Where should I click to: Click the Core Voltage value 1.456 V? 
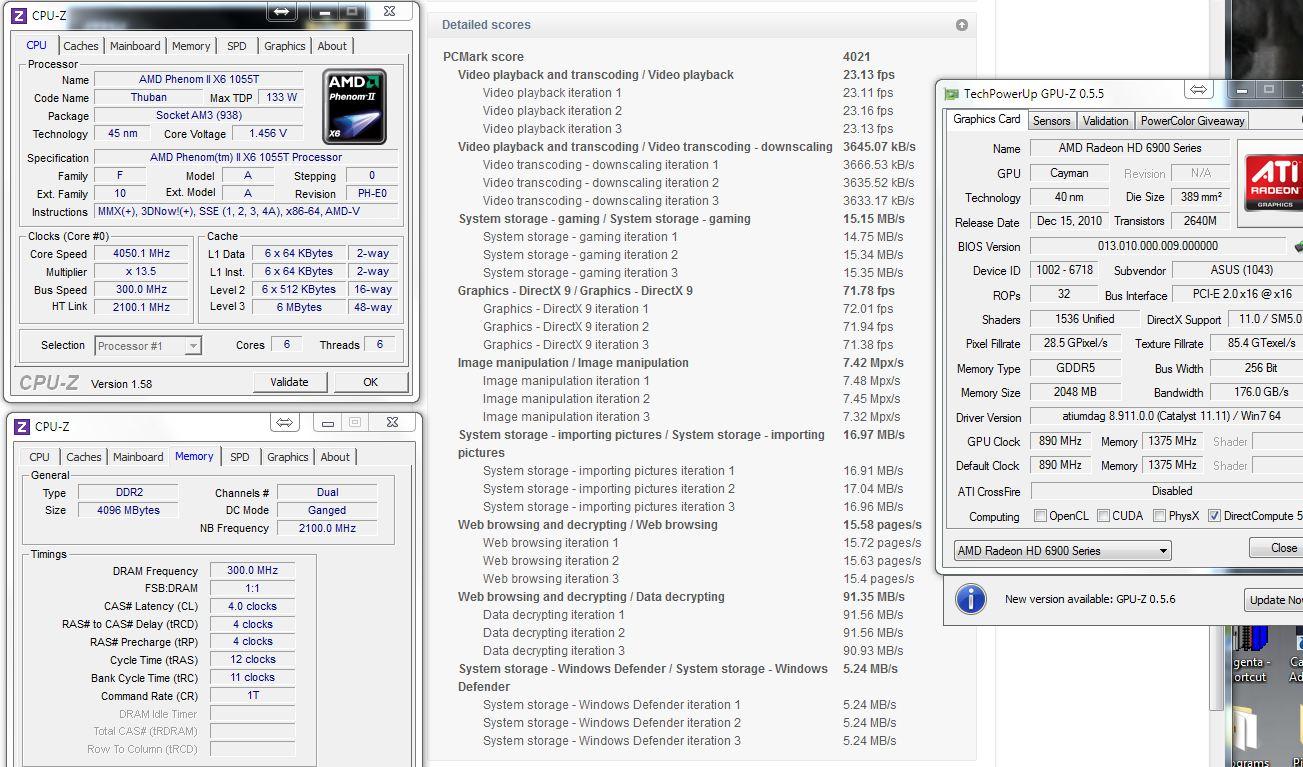click(x=268, y=134)
